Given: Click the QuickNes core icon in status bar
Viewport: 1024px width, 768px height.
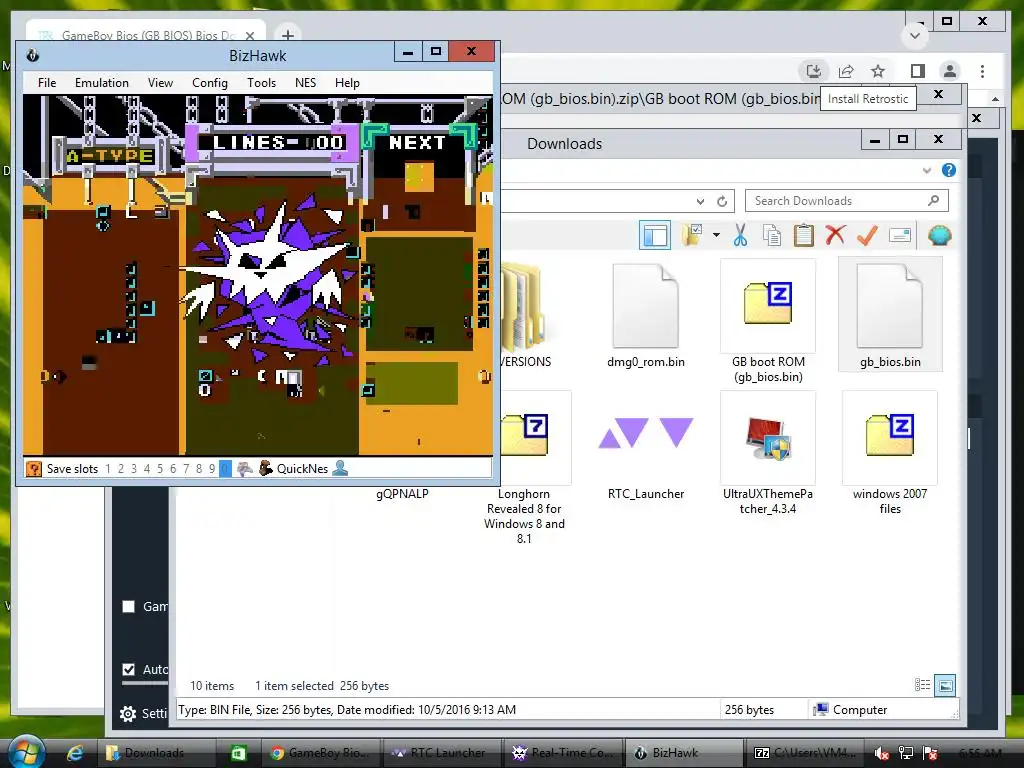Looking at the screenshot, I should 265,468.
